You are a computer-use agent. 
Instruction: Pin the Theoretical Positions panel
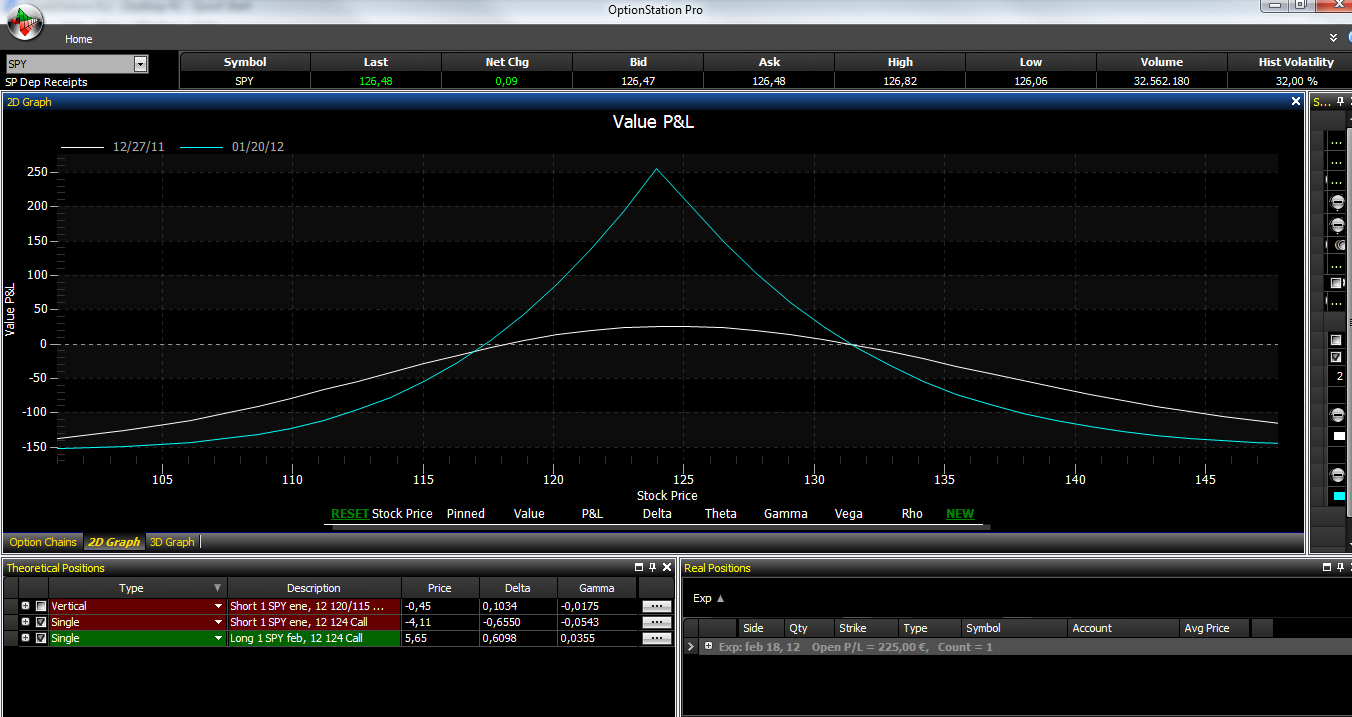[653, 567]
